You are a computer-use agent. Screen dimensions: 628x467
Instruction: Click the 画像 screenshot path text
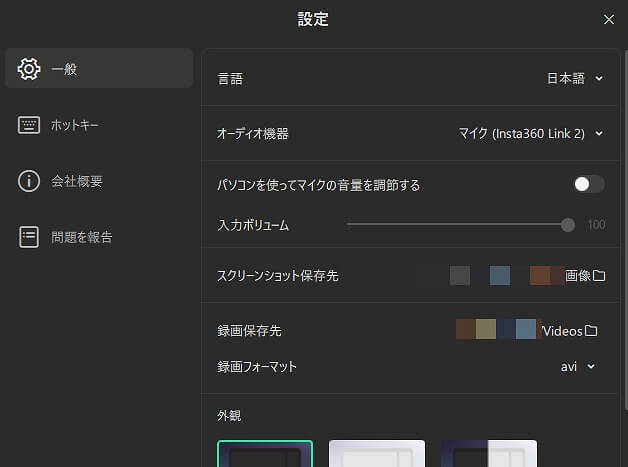pyautogui.click(x=578, y=276)
